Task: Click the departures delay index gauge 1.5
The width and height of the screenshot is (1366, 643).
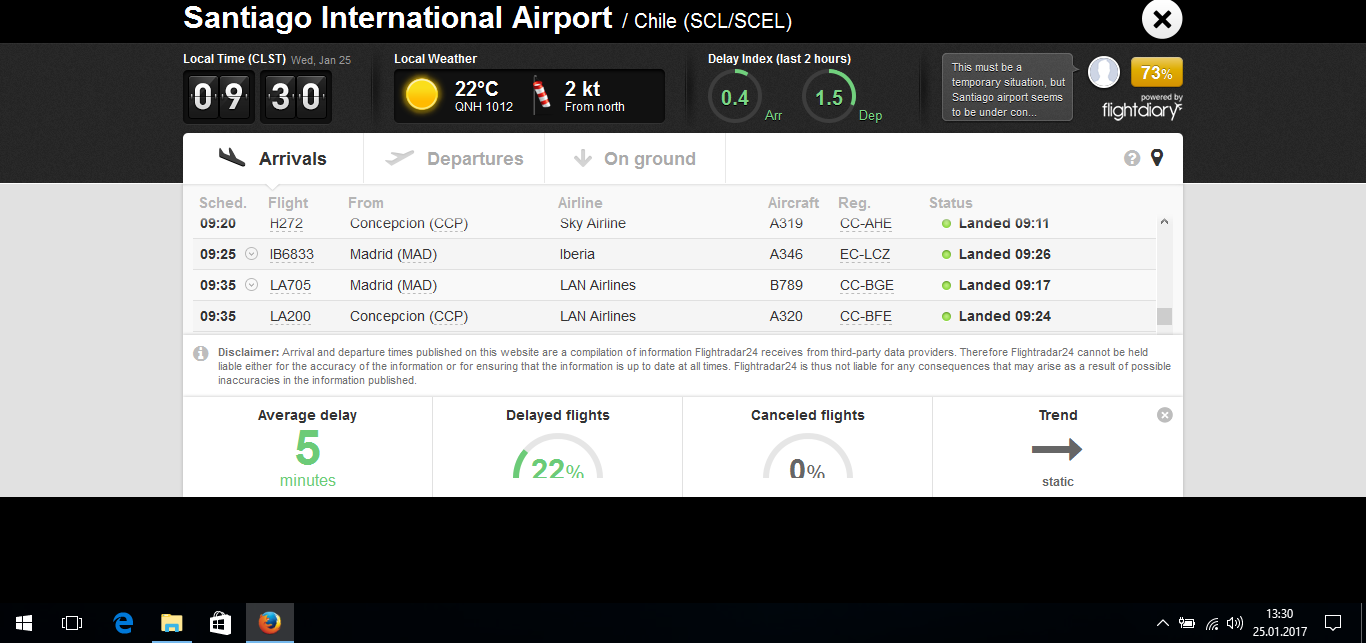Action: coord(829,97)
